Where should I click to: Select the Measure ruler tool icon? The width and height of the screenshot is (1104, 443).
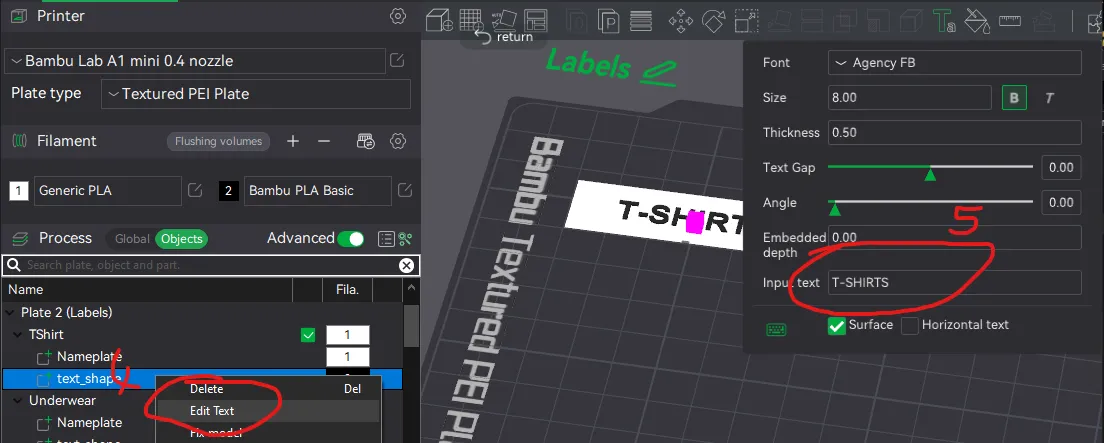[1010, 20]
